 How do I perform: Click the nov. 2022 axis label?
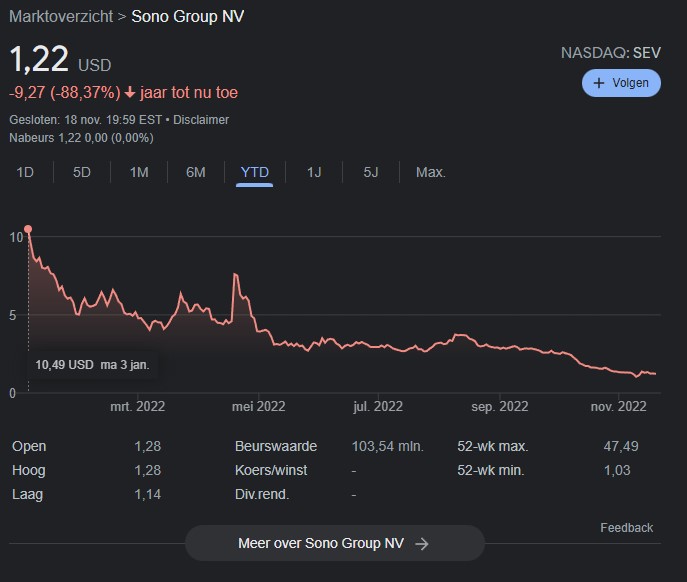pos(619,406)
